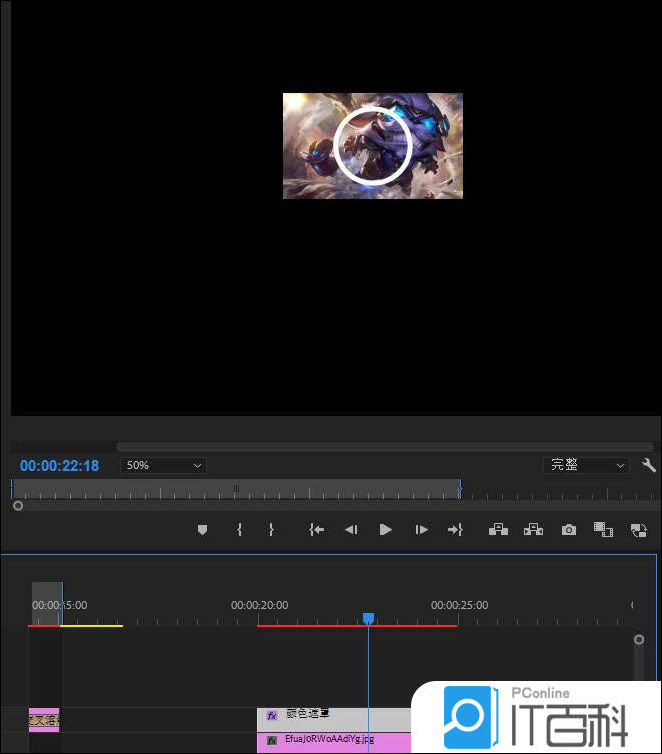Open monitor settings wrench
Screen dimensions: 662x754
[x=649, y=465]
